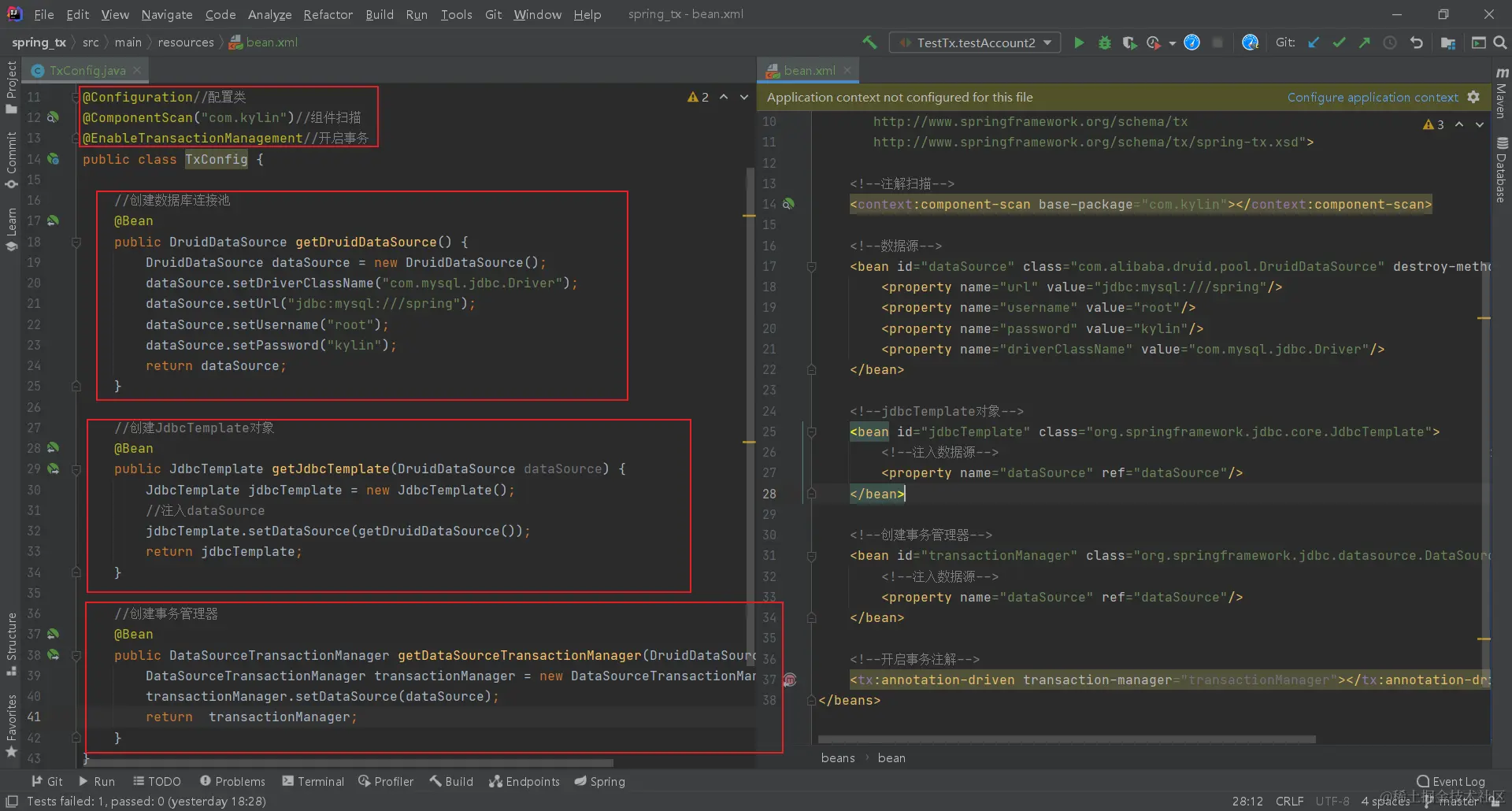
Task: Open Search Everywhere magnifier icon
Action: tap(1499, 43)
